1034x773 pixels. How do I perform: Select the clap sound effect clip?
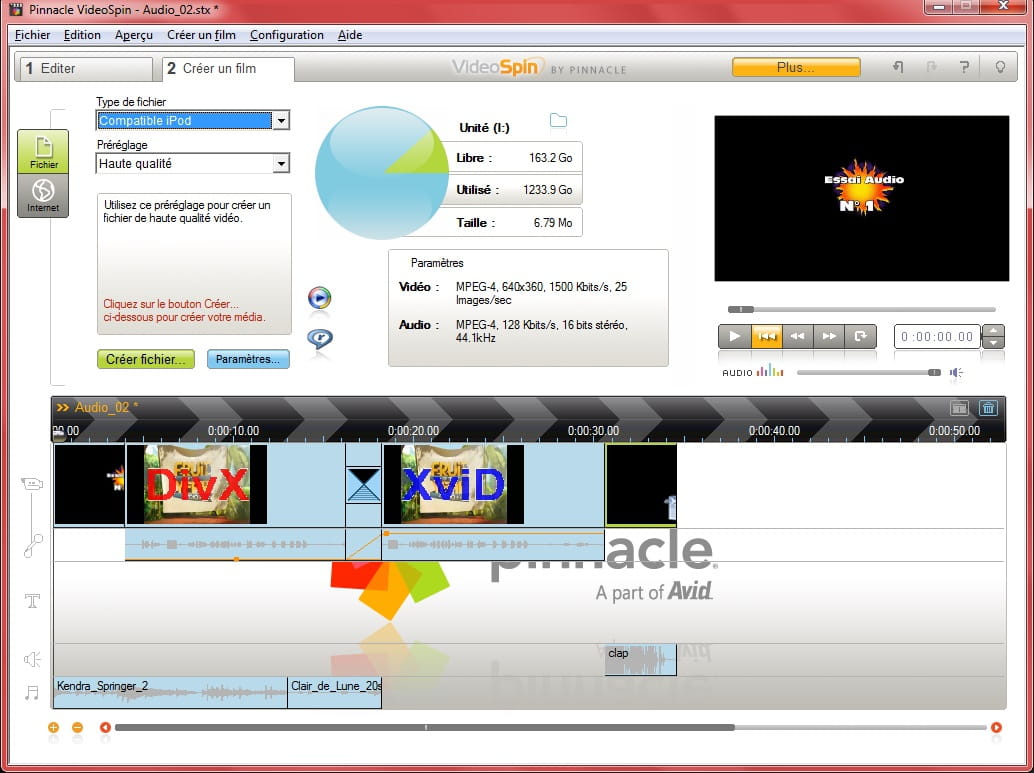pyautogui.click(x=641, y=660)
